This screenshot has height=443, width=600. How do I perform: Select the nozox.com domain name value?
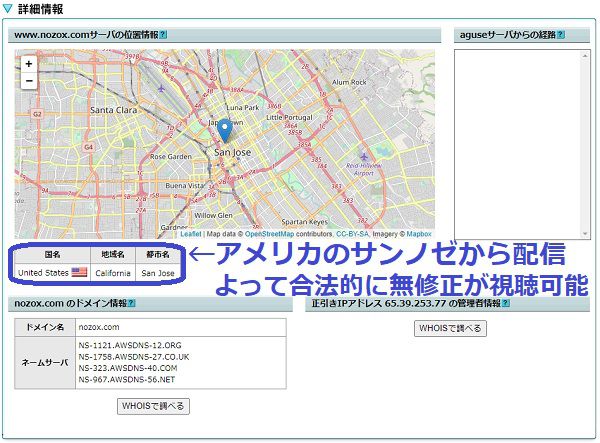(x=99, y=327)
